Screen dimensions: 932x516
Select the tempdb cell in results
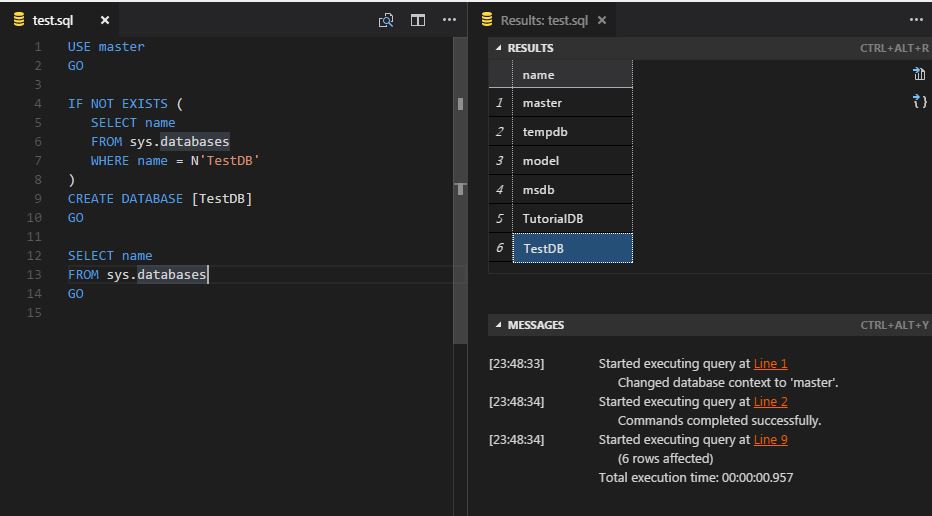(572, 131)
